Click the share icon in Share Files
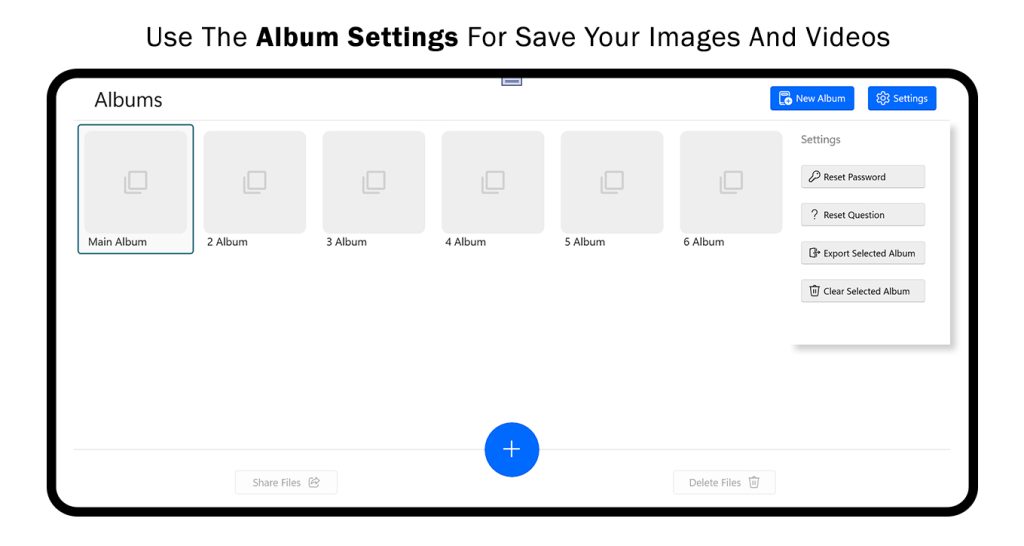1024x546 pixels. tap(314, 482)
